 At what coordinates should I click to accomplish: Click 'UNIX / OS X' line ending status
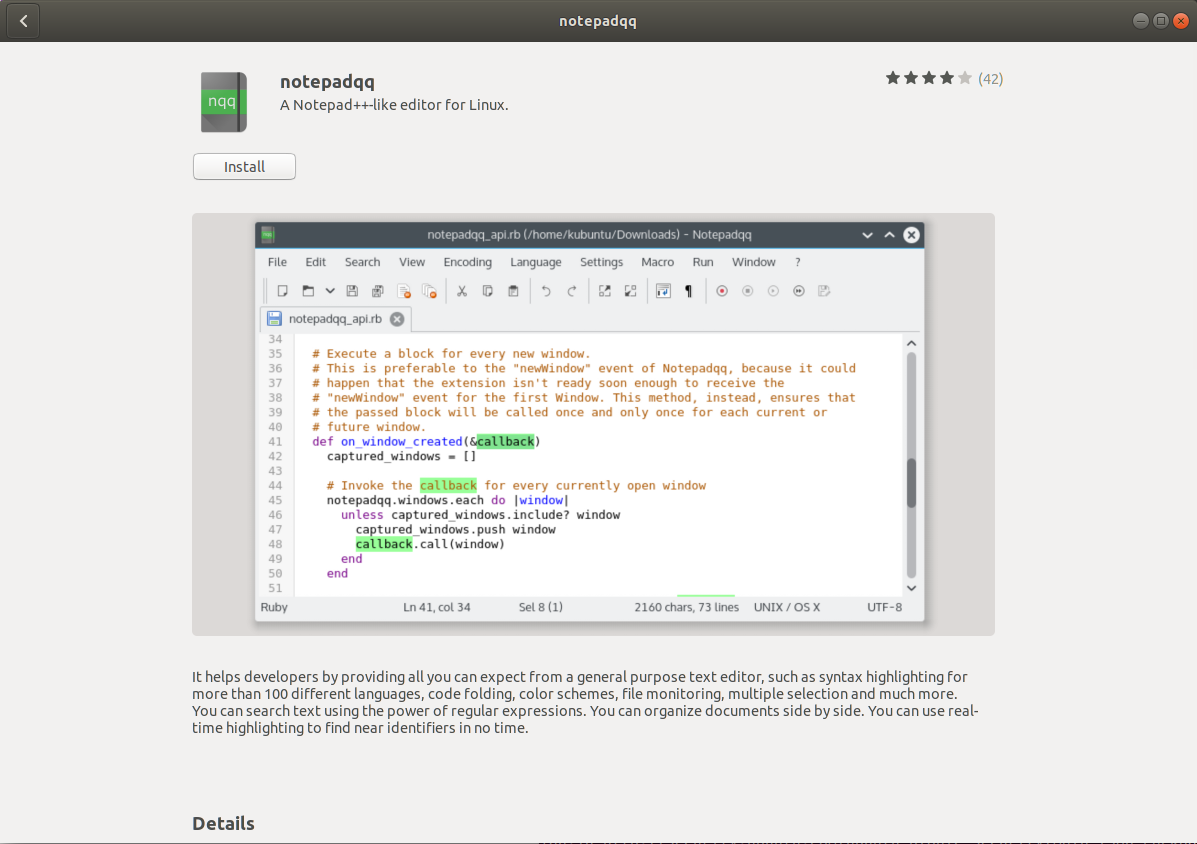[787, 607]
